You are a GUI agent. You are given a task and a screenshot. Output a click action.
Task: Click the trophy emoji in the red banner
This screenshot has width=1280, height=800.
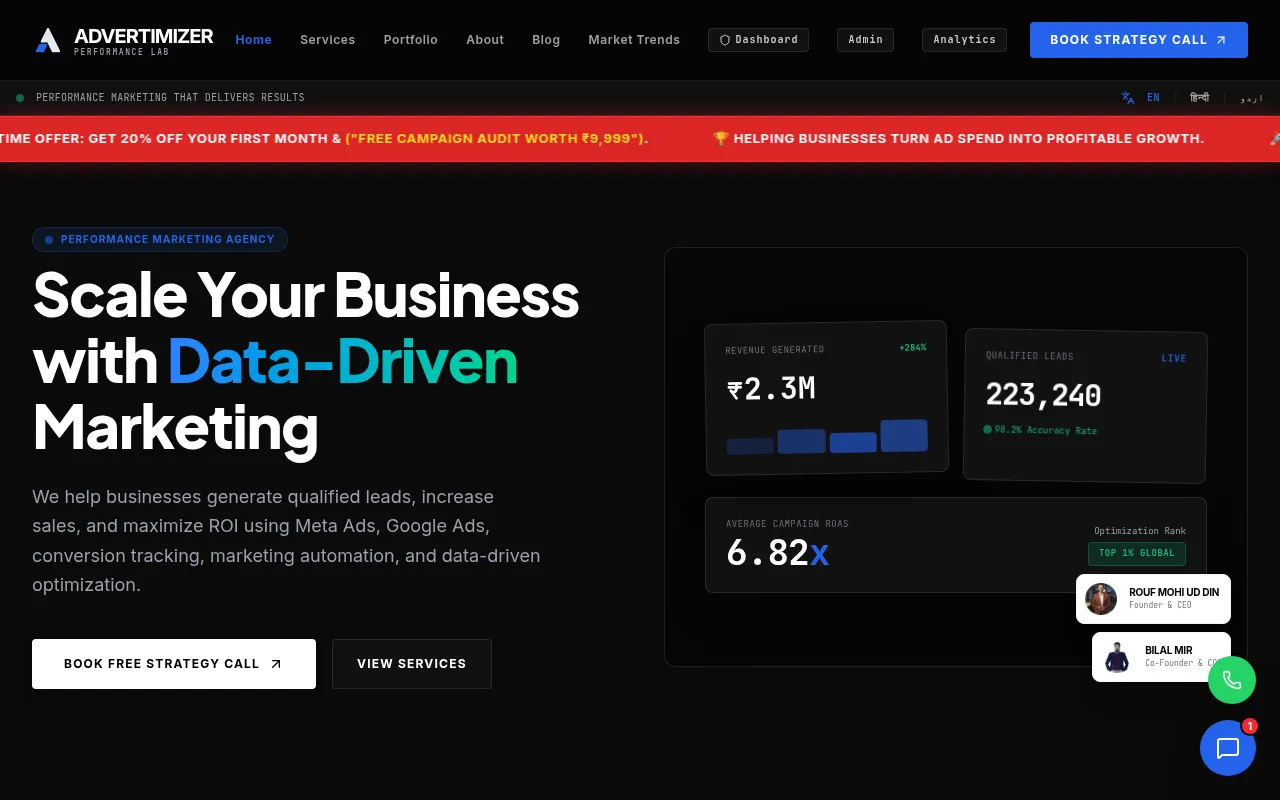(x=721, y=139)
